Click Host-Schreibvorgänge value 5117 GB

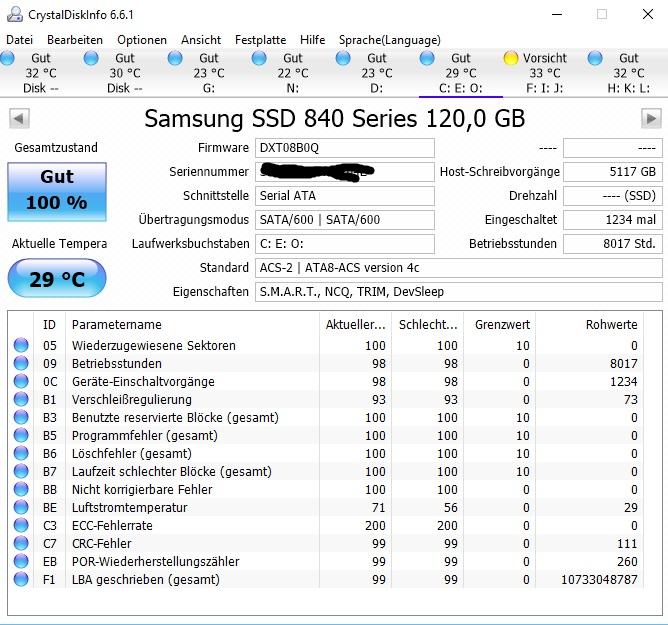(613, 172)
